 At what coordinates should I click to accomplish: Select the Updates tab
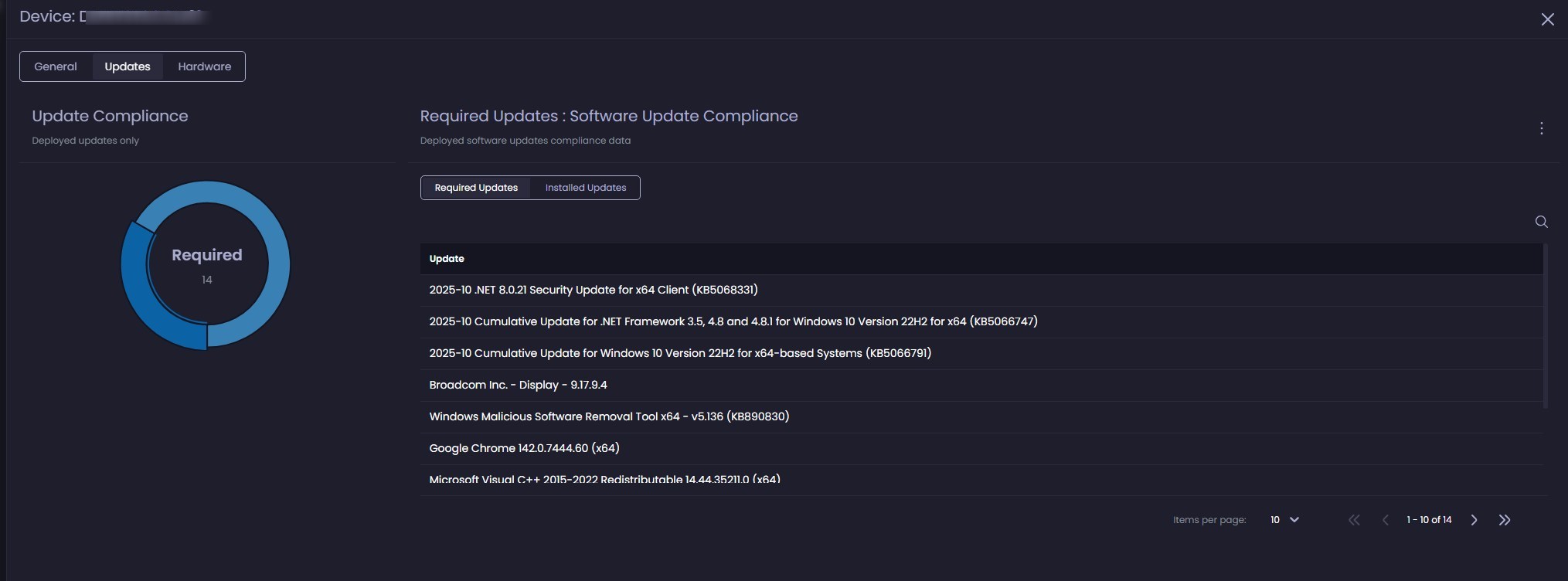128,66
